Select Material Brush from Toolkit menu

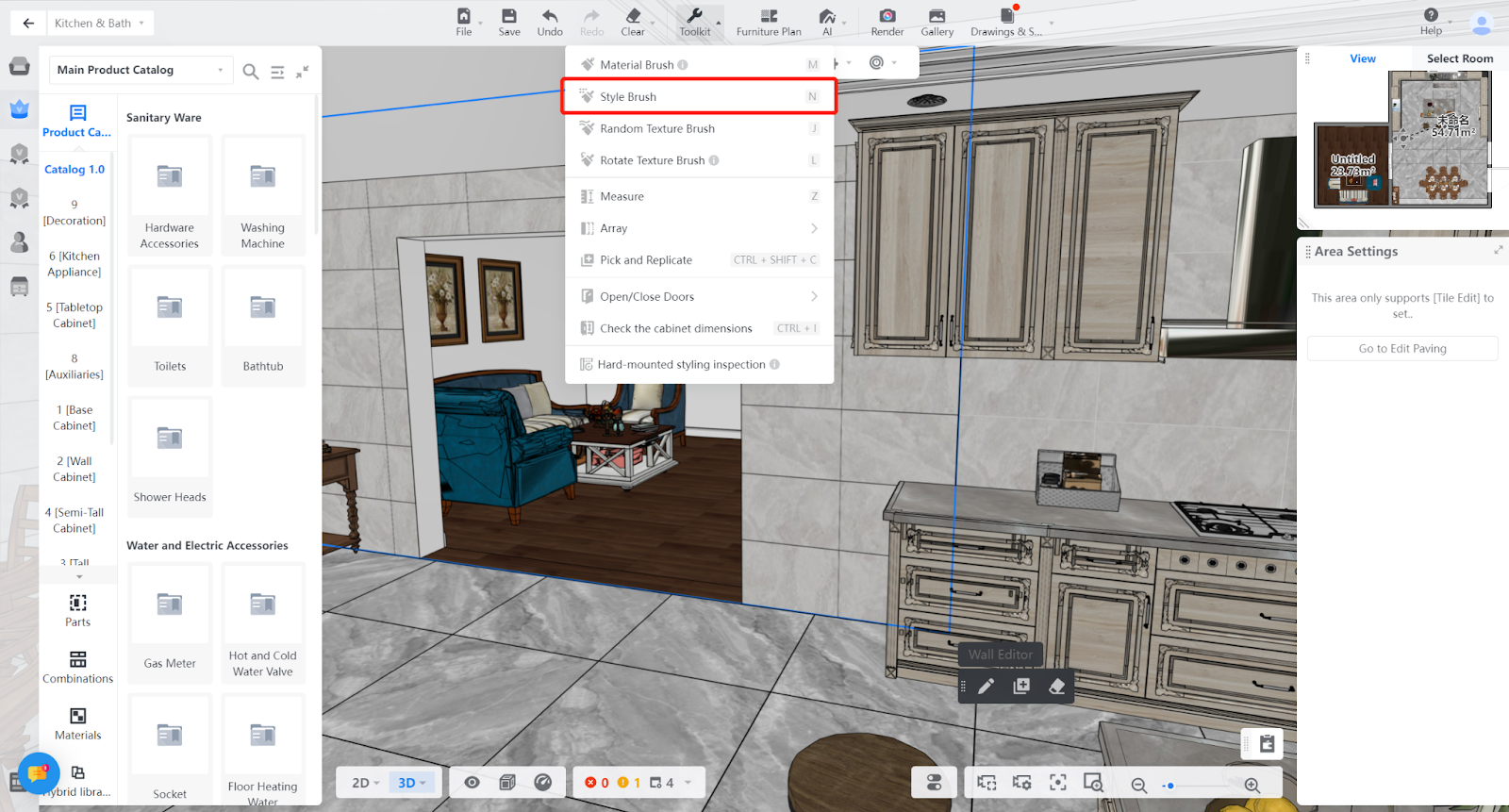699,65
